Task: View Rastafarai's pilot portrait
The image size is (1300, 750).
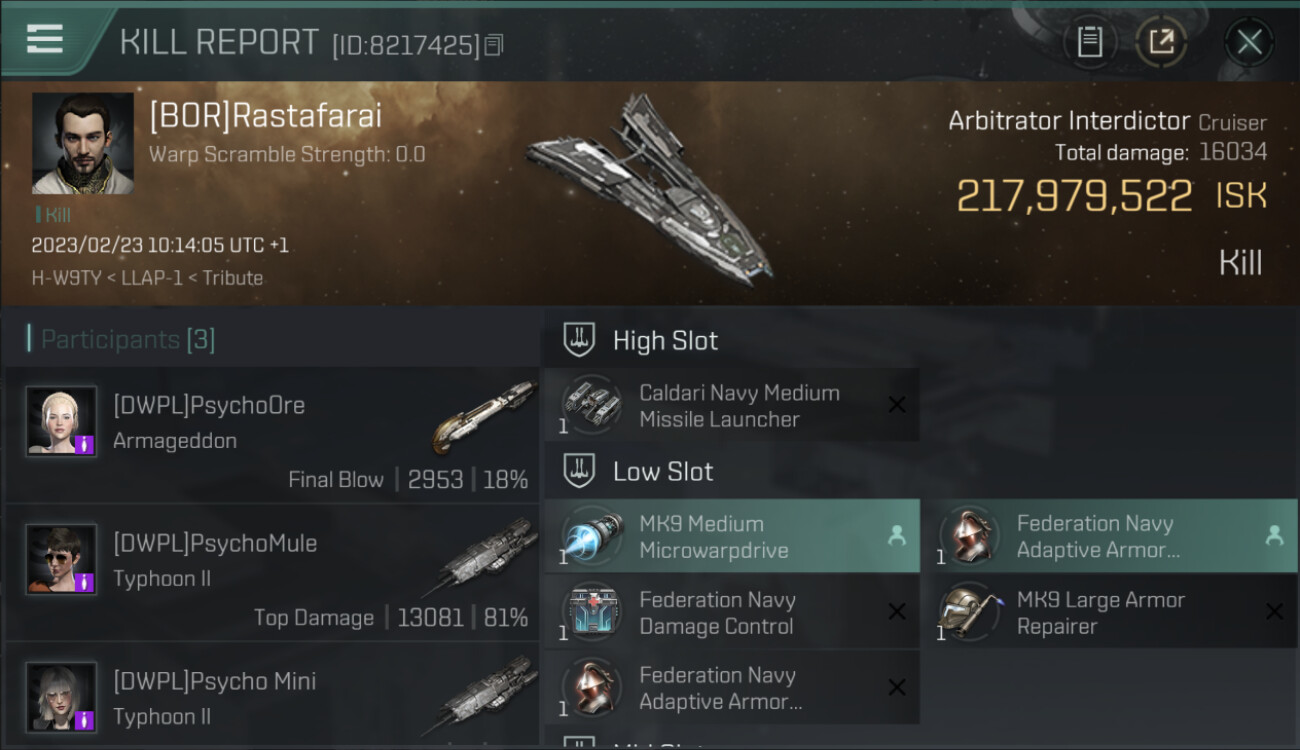Action: [82, 143]
